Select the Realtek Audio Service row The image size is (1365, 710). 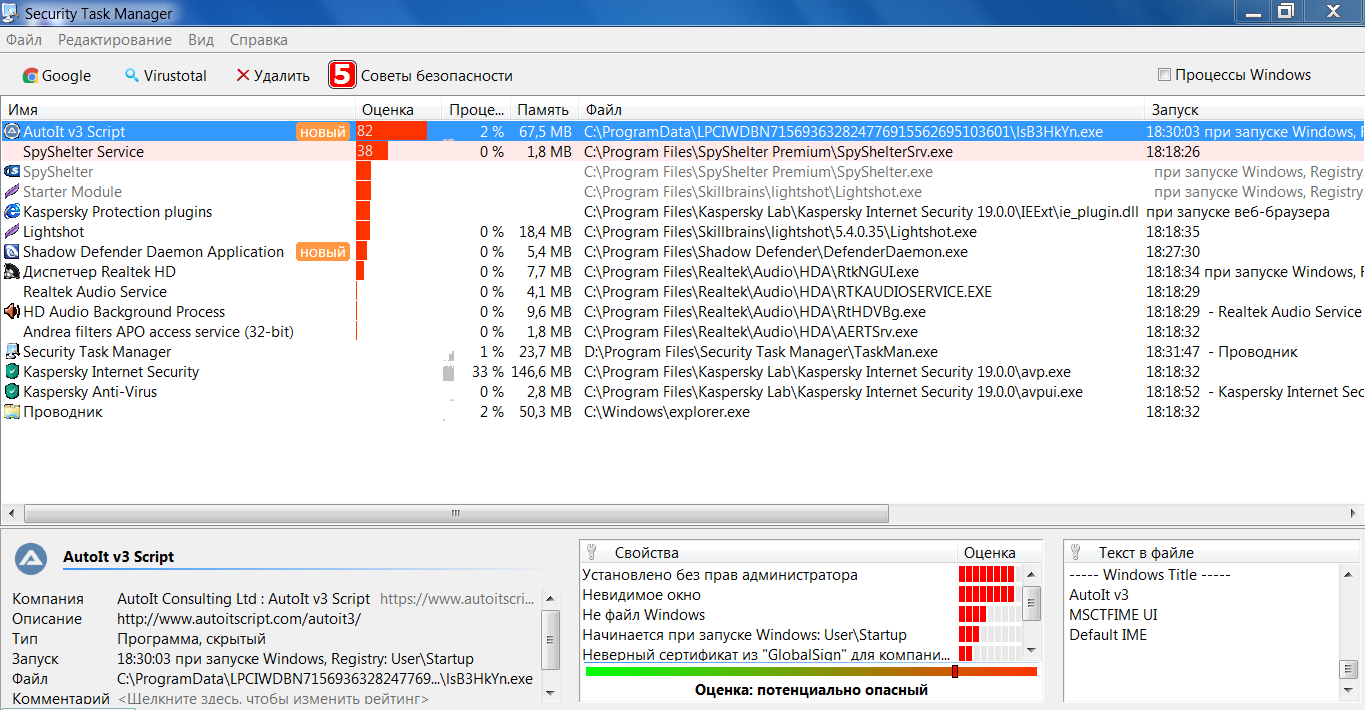[682, 292]
